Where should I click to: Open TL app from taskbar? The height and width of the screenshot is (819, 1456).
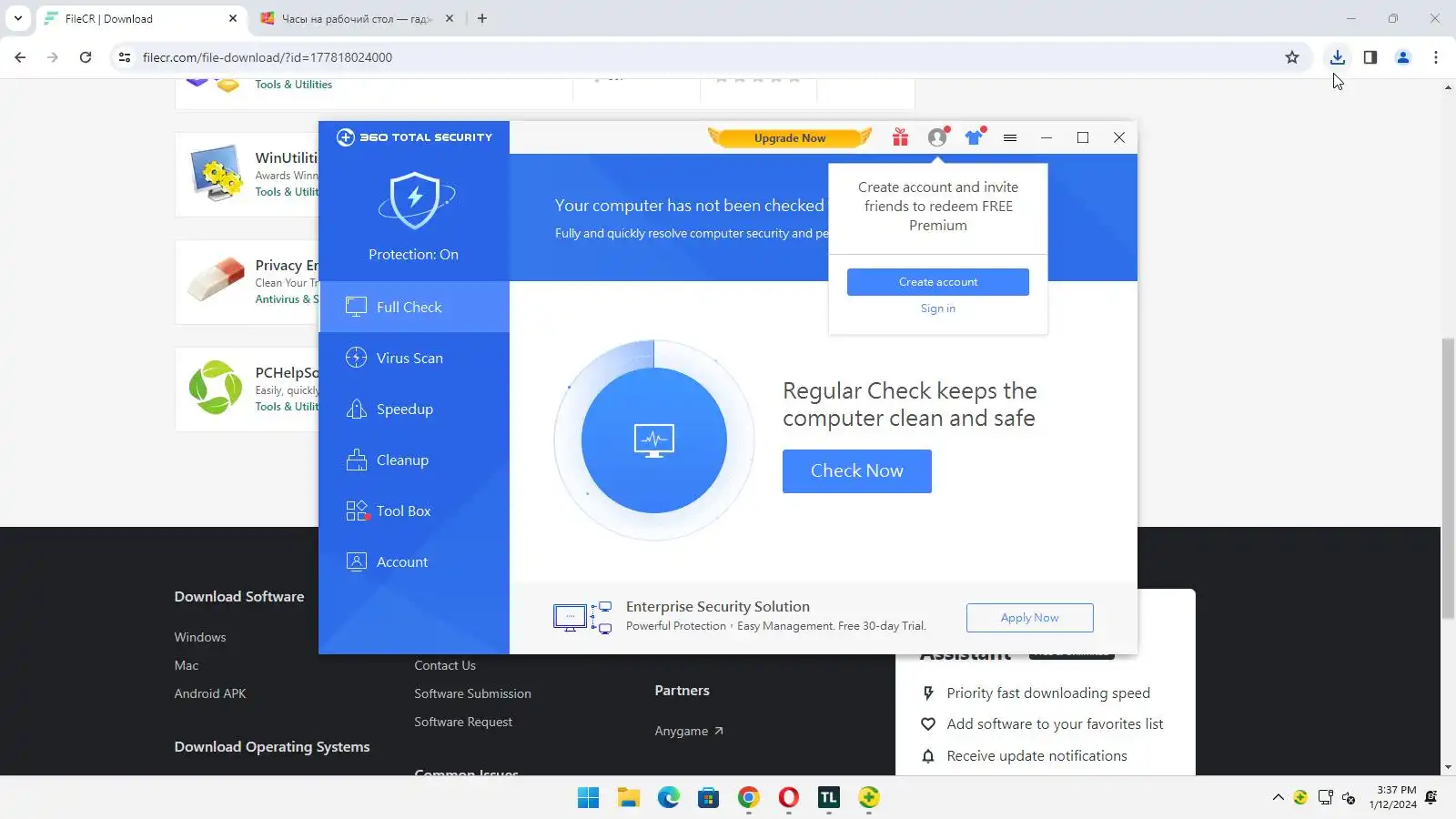pos(829,798)
